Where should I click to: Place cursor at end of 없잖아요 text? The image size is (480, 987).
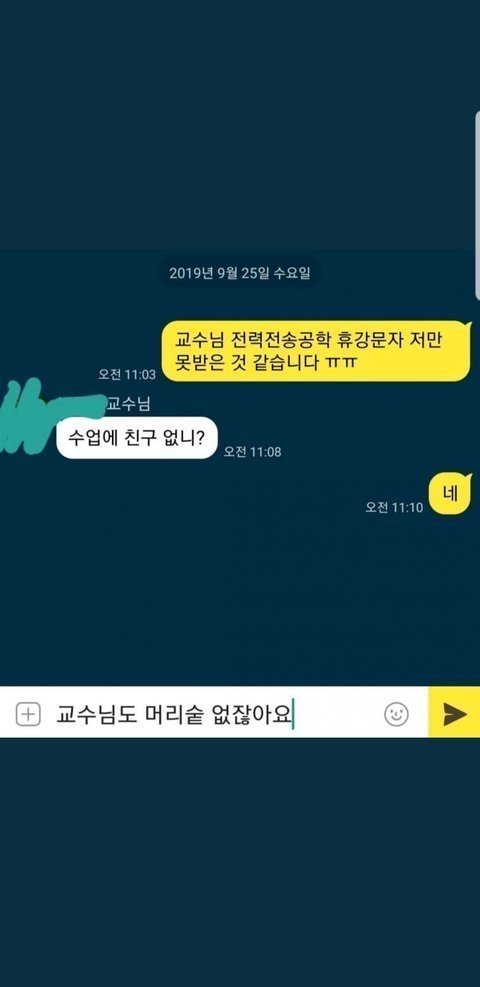[293, 714]
